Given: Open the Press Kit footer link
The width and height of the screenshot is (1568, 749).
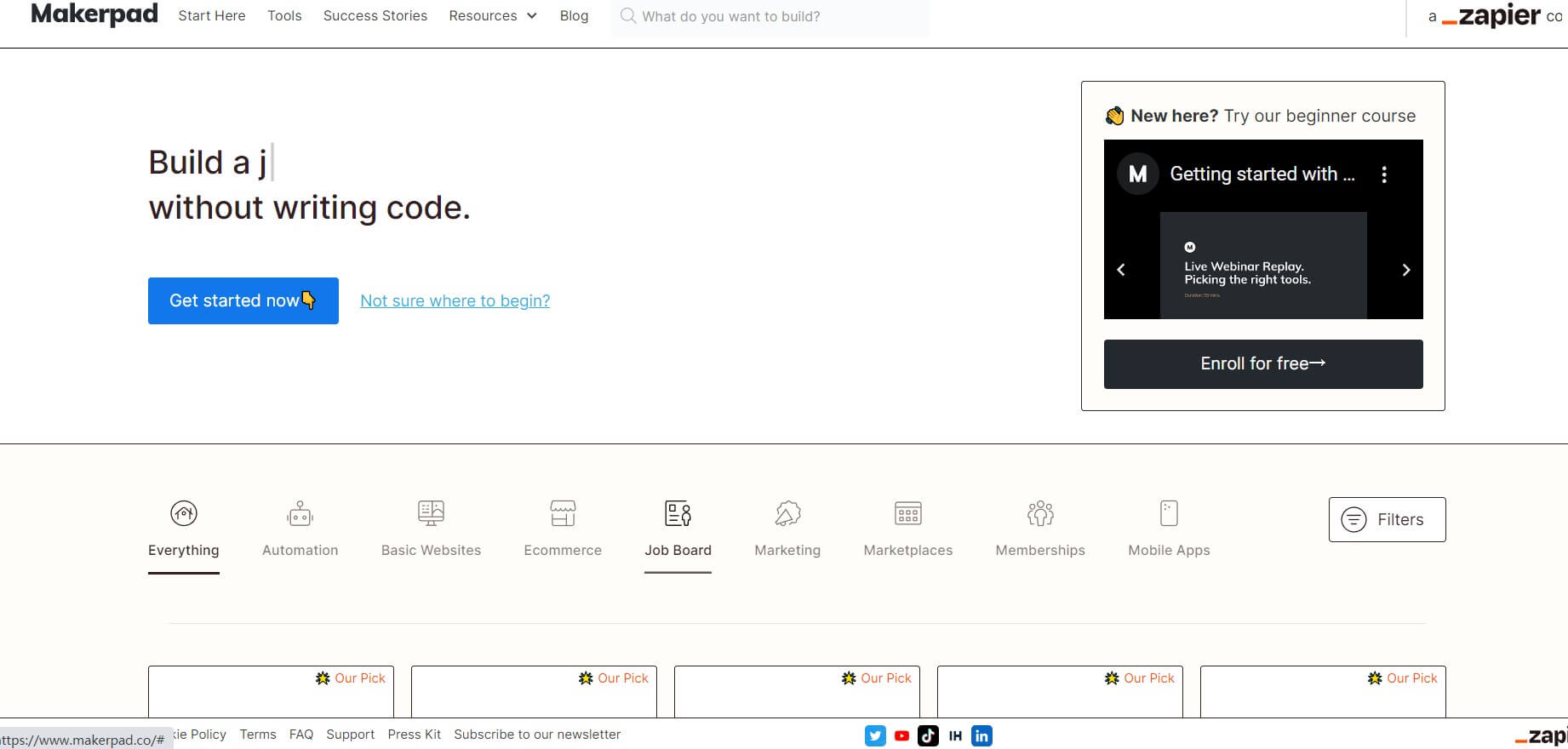Looking at the screenshot, I should [415, 735].
